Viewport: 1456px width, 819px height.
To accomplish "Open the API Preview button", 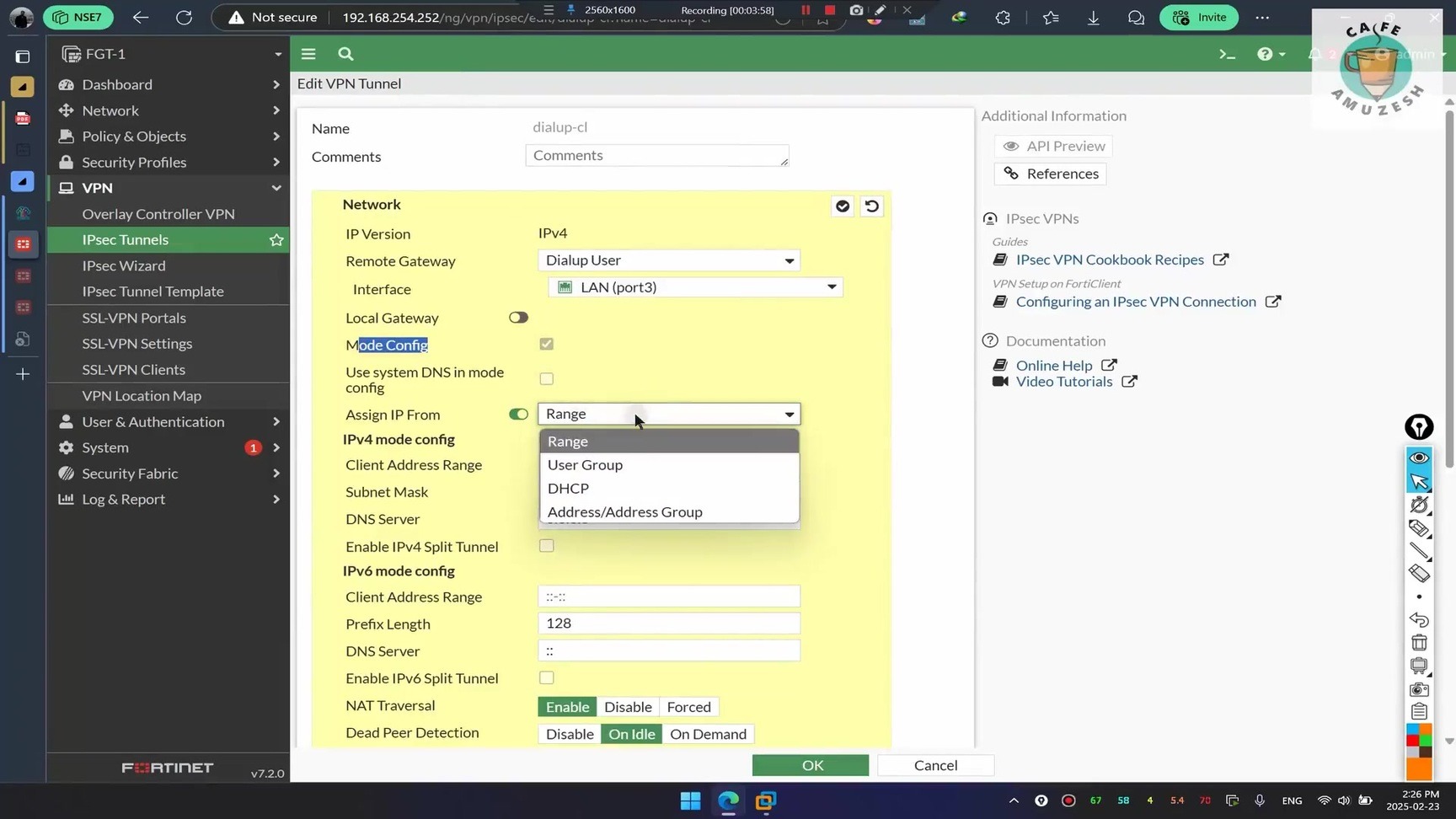I will (x=1053, y=147).
